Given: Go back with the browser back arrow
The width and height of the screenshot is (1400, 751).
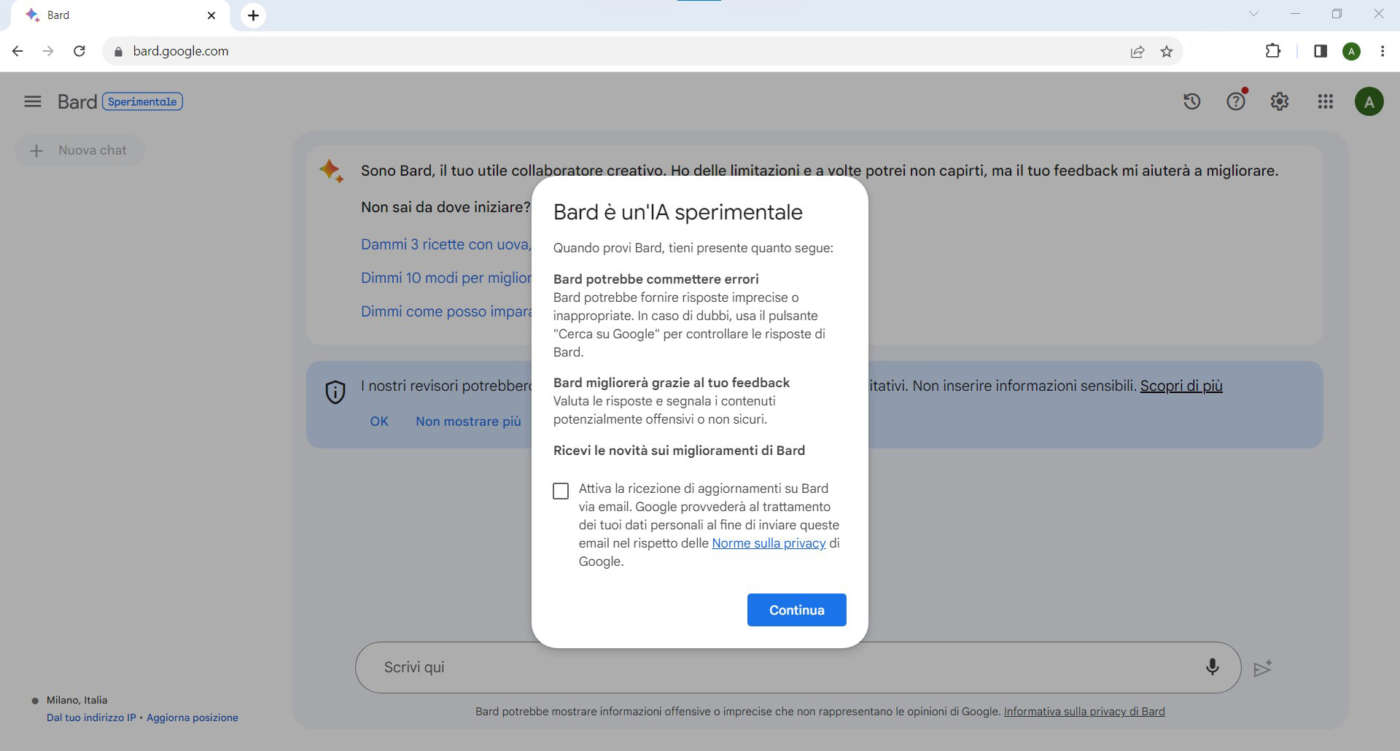Looking at the screenshot, I should click(x=17, y=51).
